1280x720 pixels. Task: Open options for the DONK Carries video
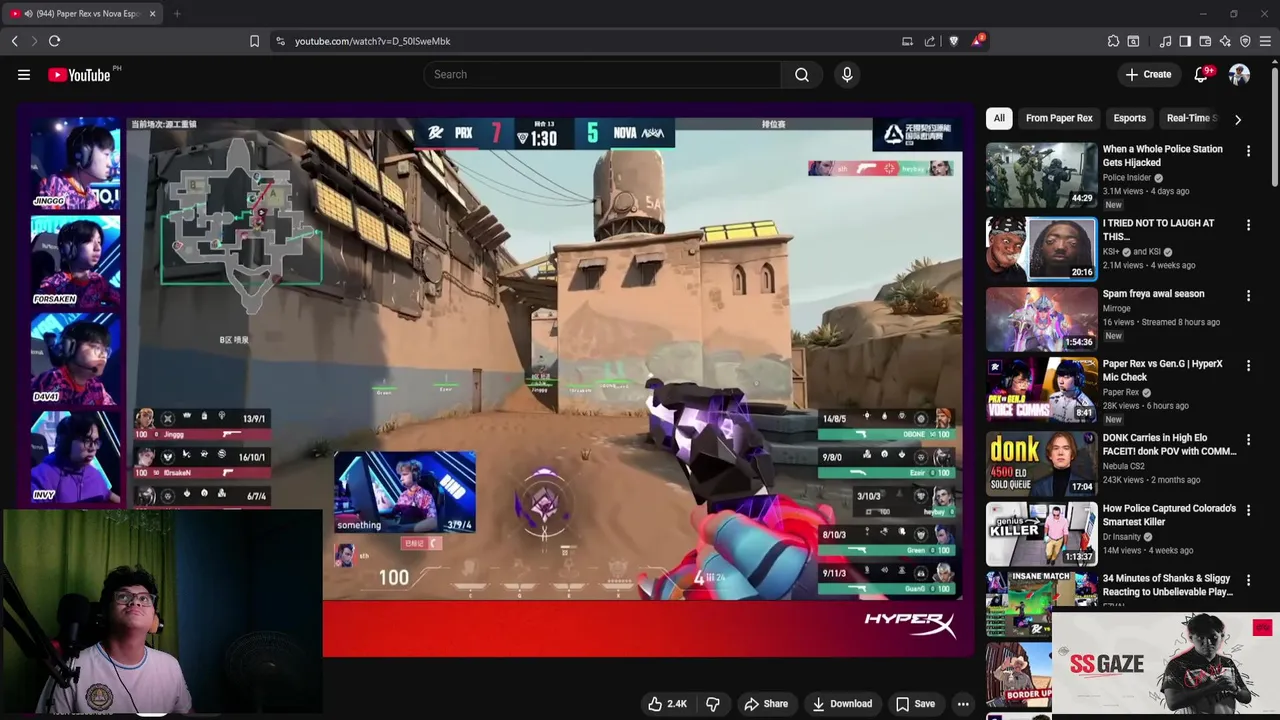click(1248, 440)
